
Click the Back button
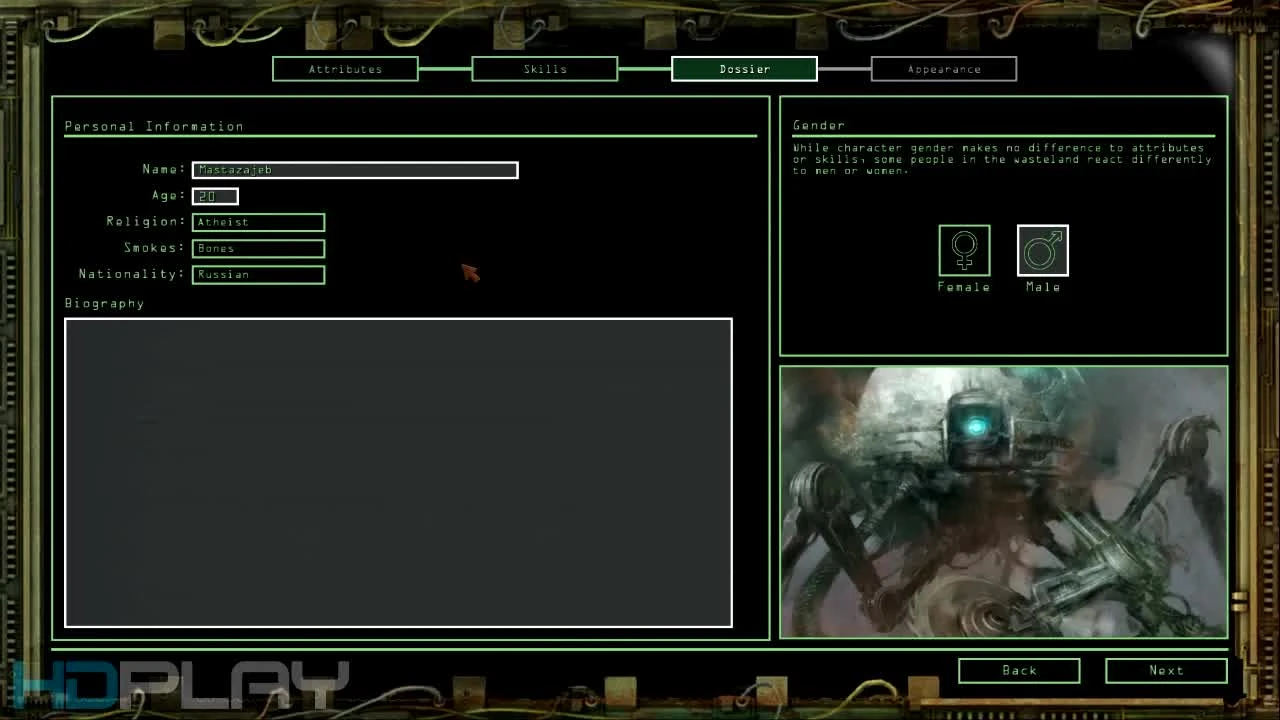(1019, 670)
